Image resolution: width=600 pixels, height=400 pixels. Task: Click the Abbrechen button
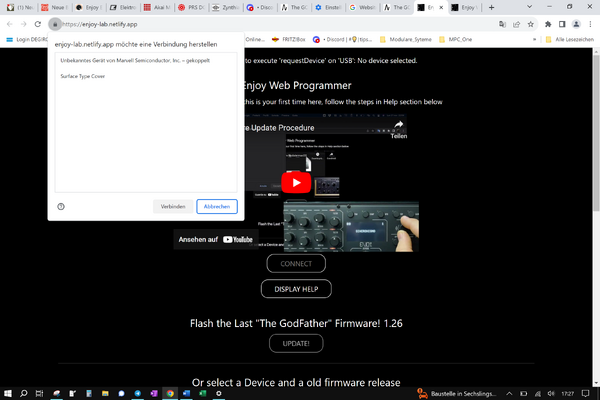pyautogui.click(x=217, y=207)
